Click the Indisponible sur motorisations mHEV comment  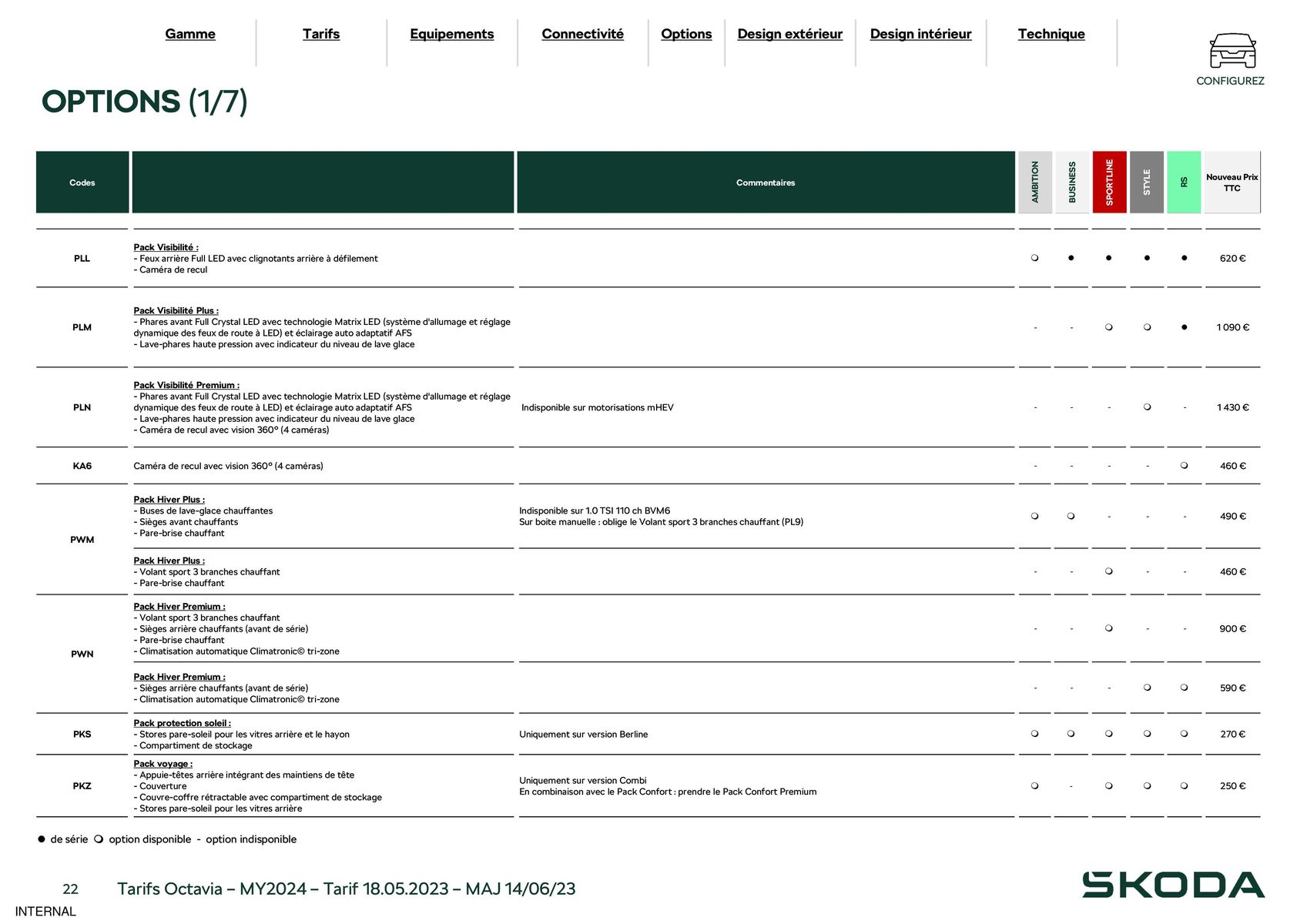point(598,407)
